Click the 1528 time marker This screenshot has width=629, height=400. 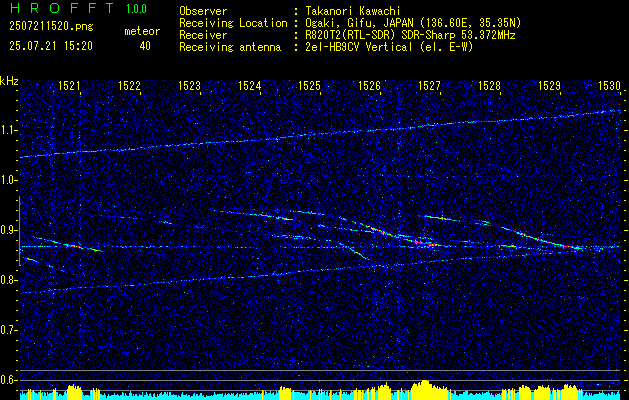coord(489,85)
